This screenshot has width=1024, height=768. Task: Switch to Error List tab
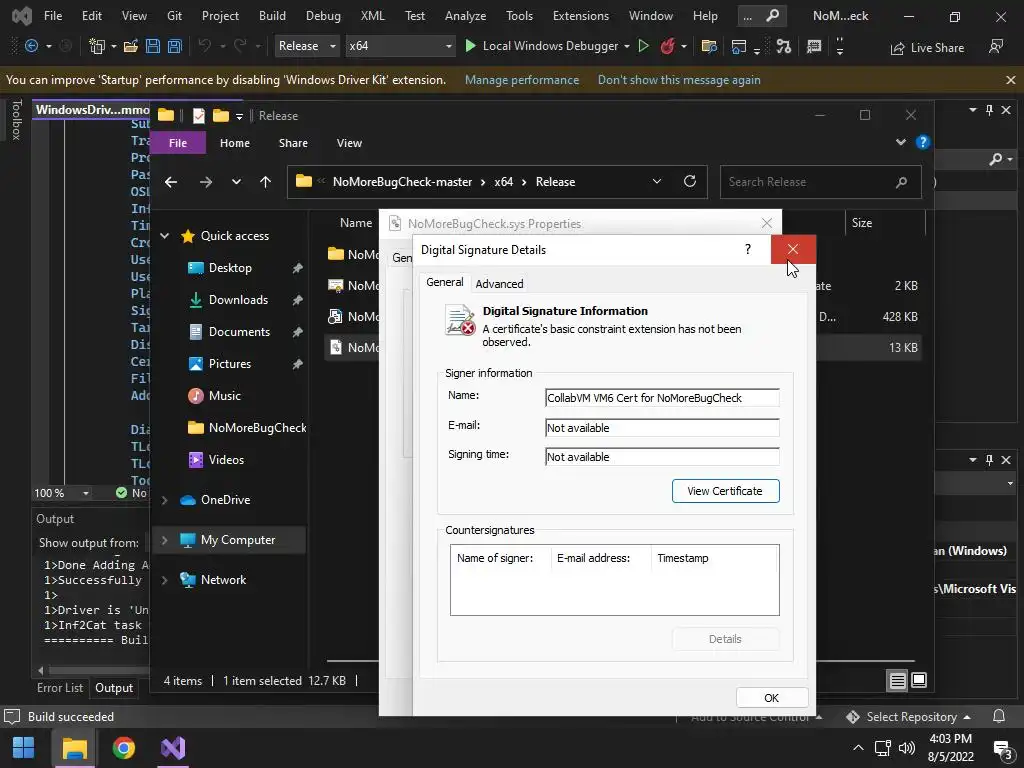click(59, 688)
